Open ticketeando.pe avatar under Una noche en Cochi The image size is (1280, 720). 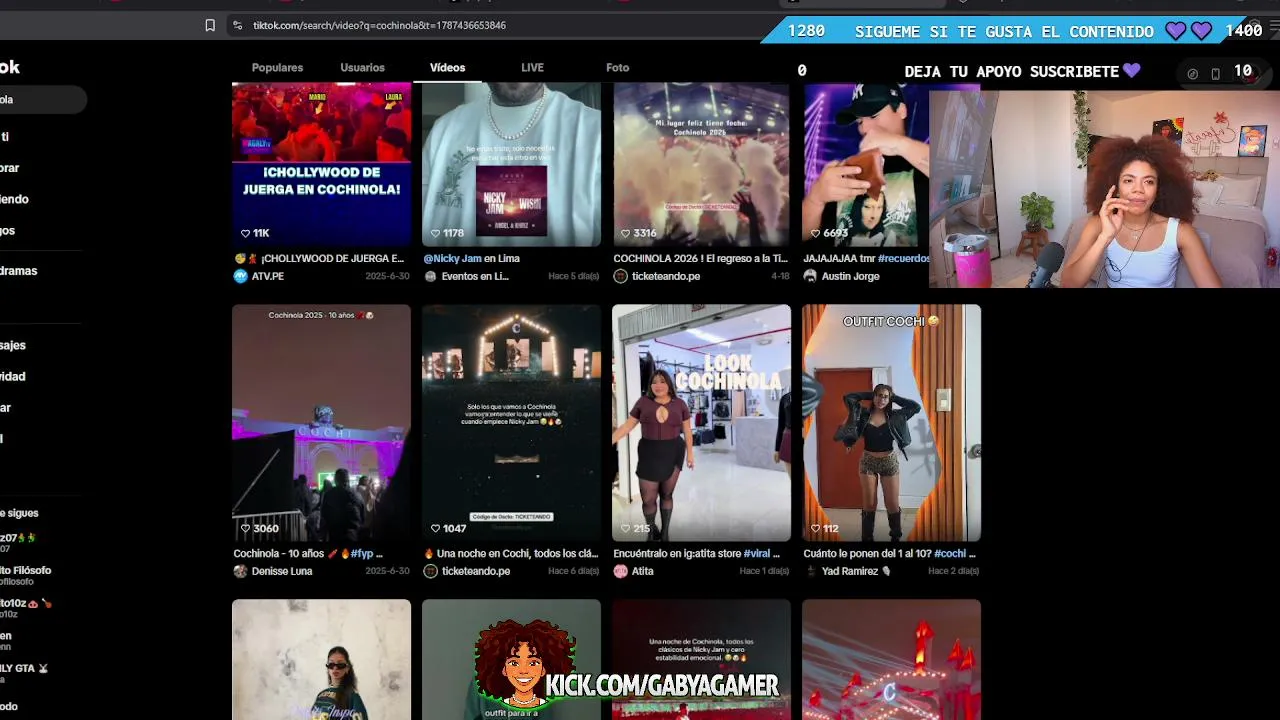point(430,571)
